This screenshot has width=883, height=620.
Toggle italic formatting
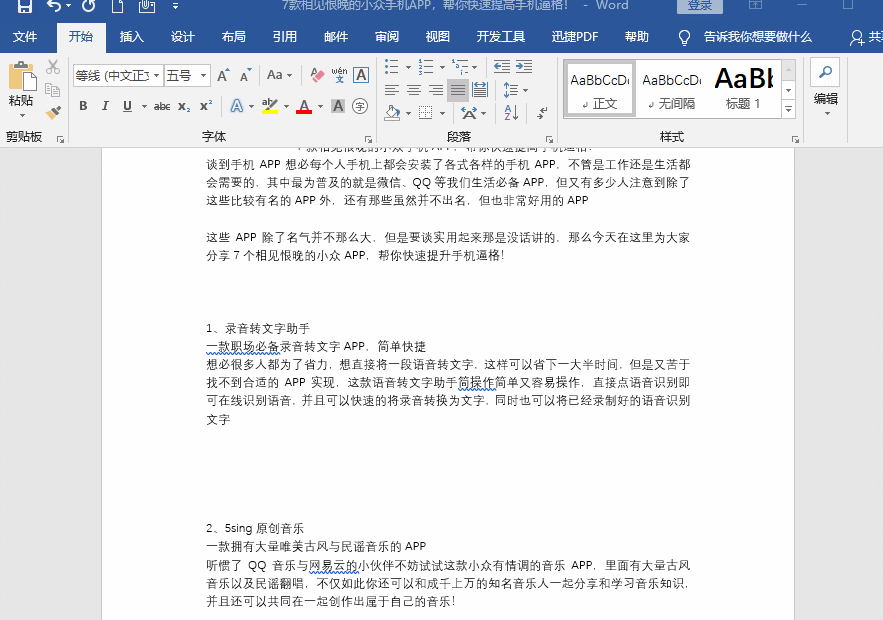(x=106, y=106)
